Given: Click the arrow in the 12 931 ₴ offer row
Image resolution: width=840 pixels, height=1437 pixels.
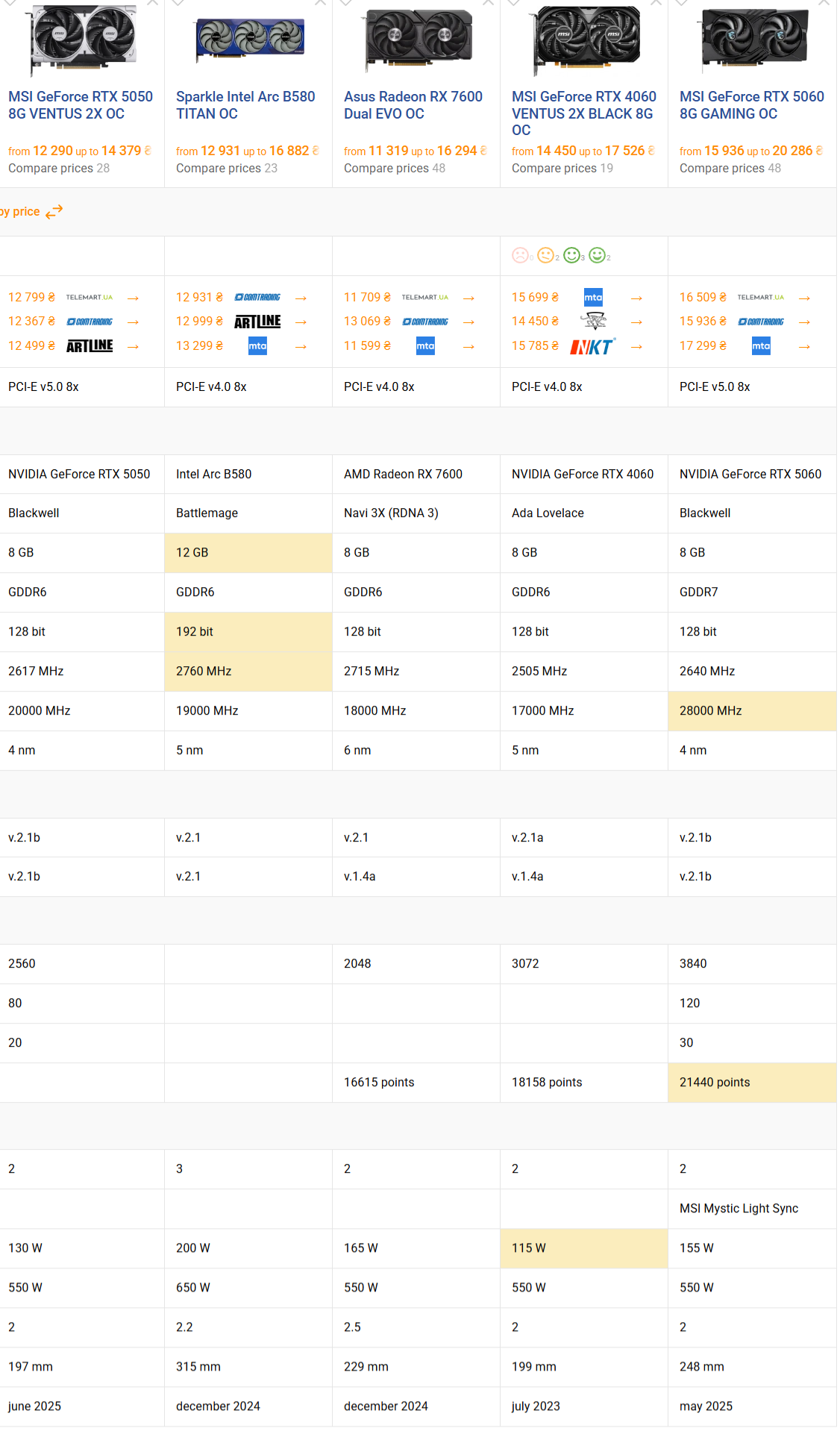Looking at the screenshot, I should pyautogui.click(x=301, y=298).
